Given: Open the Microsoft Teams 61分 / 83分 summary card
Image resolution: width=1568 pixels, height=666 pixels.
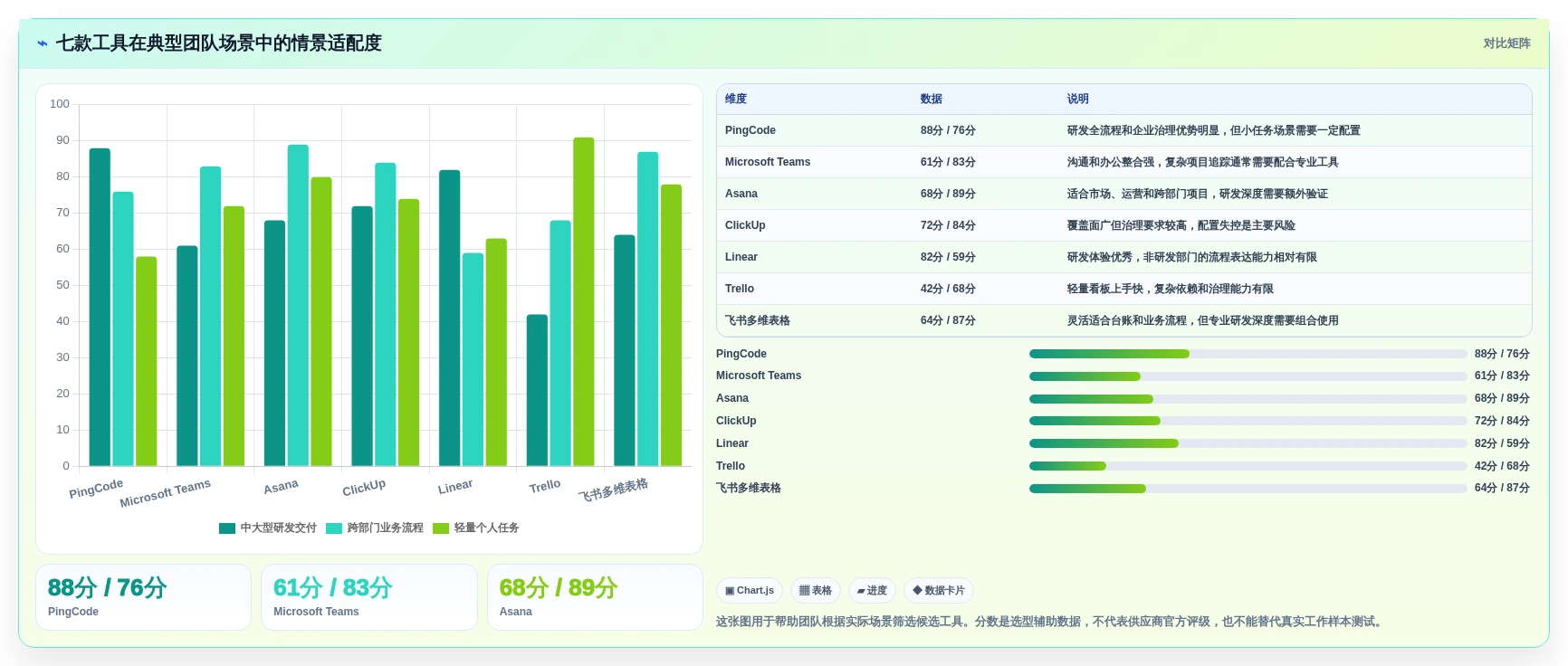Looking at the screenshot, I should [x=369, y=597].
